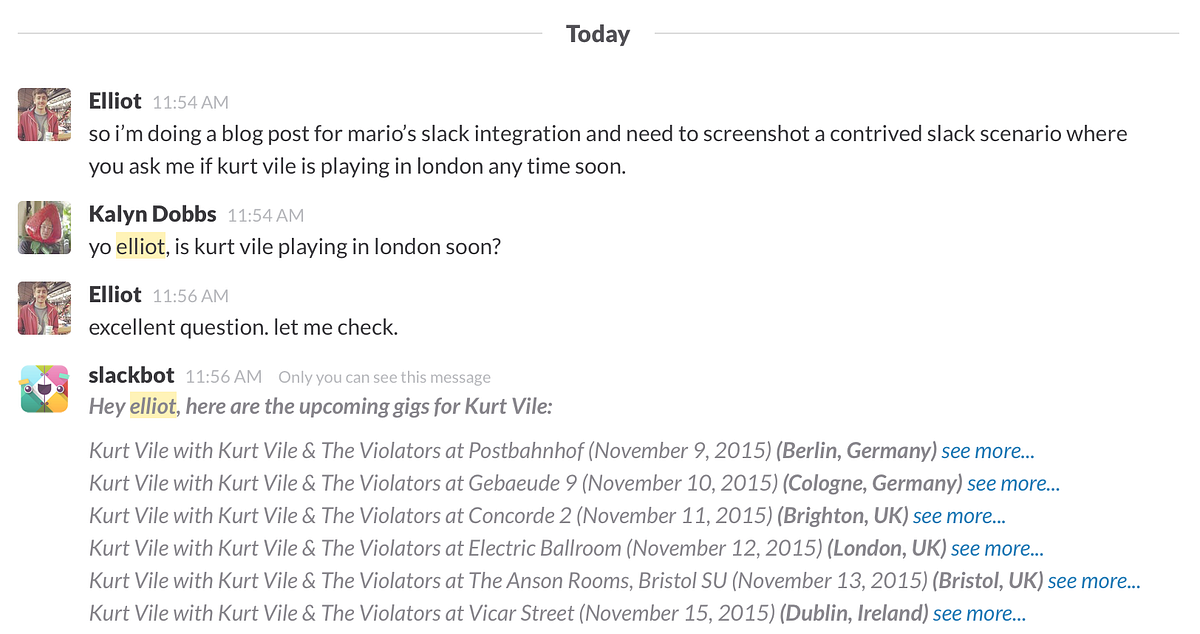Click the slackbot username

131,376
